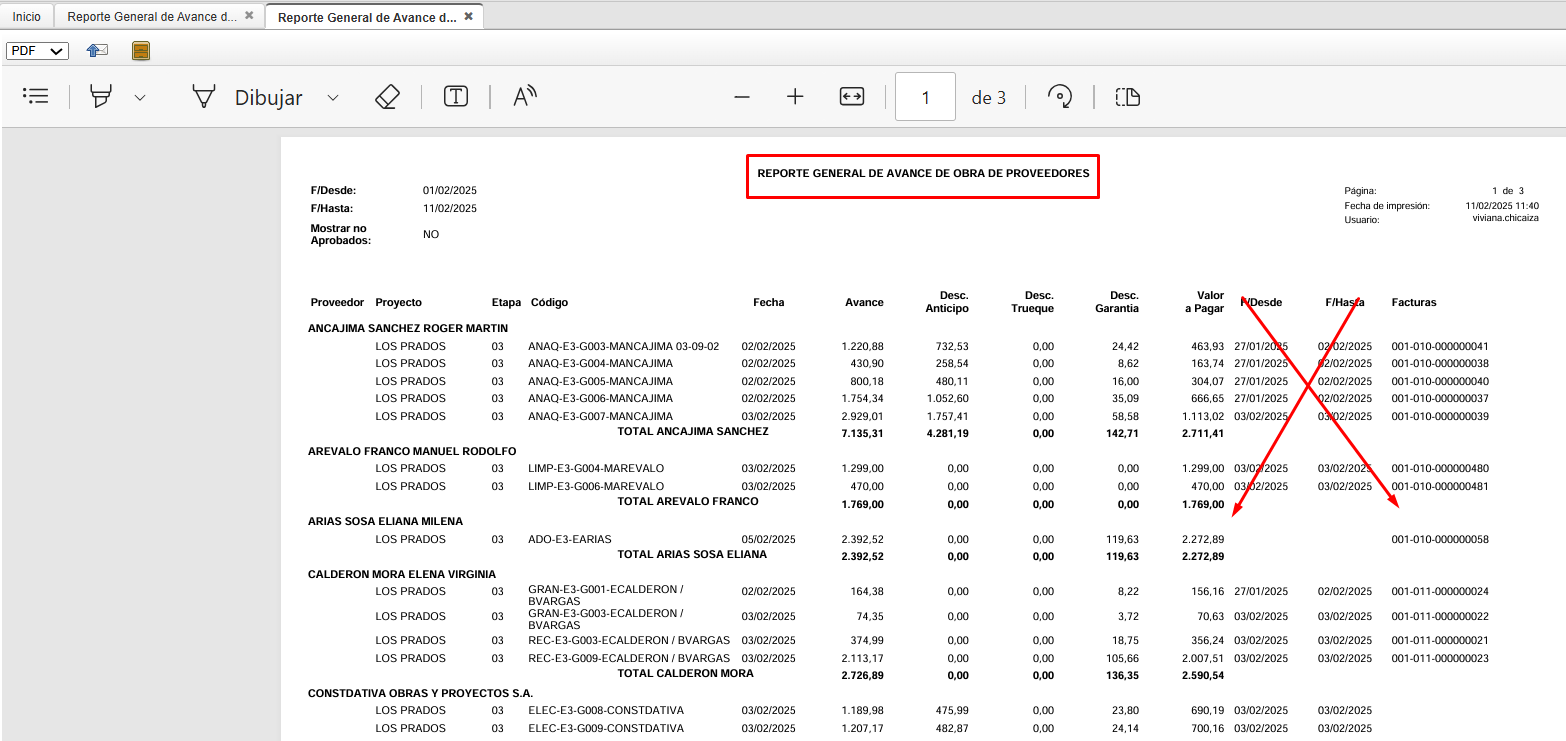This screenshot has width=1566, height=741.
Task: Expand the Dibujar pen options chevron
Action: [x=333, y=97]
